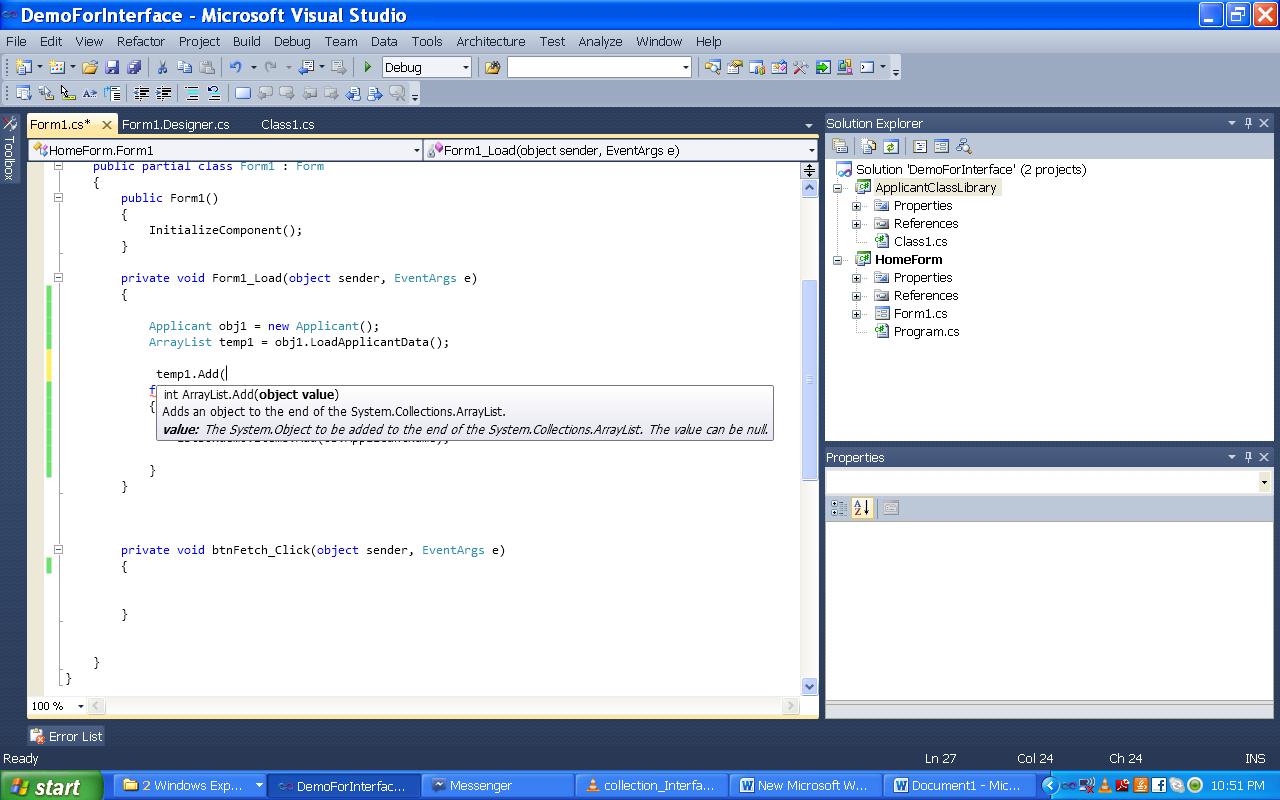The height and width of the screenshot is (800, 1280).
Task: Expand the Form1.cs tree node
Action: tap(857, 314)
